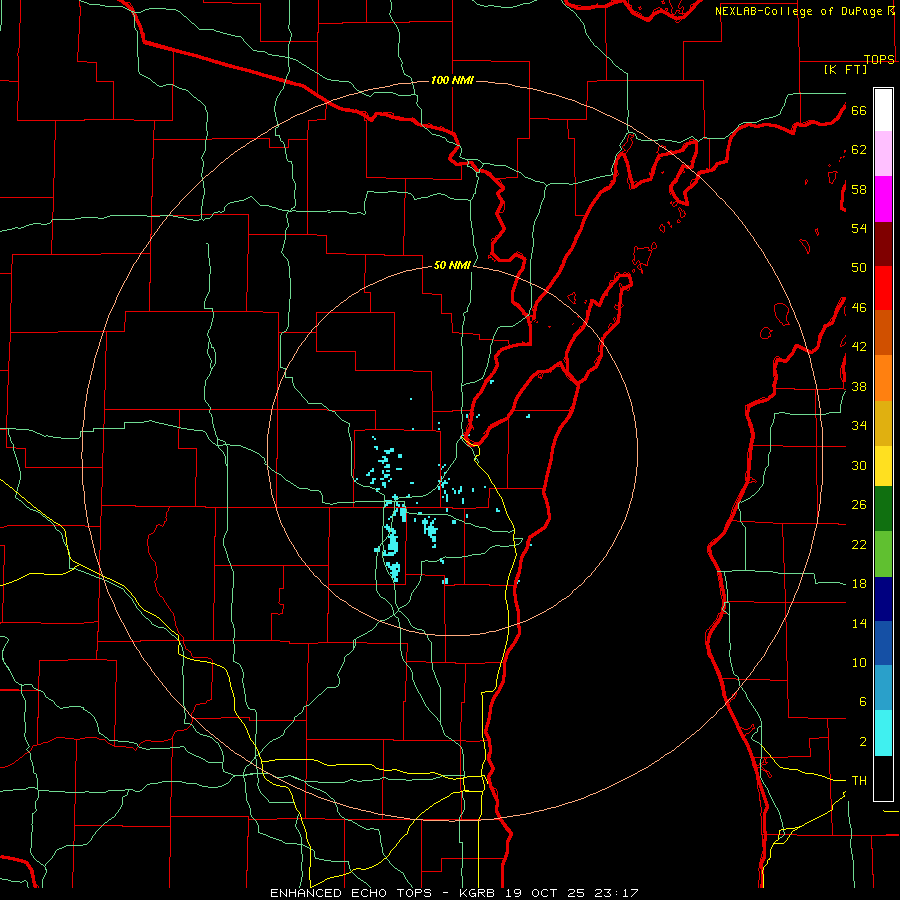Click the 19 OCT 25 date
The width and height of the screenshot is (900, 900).
[548, 893]
